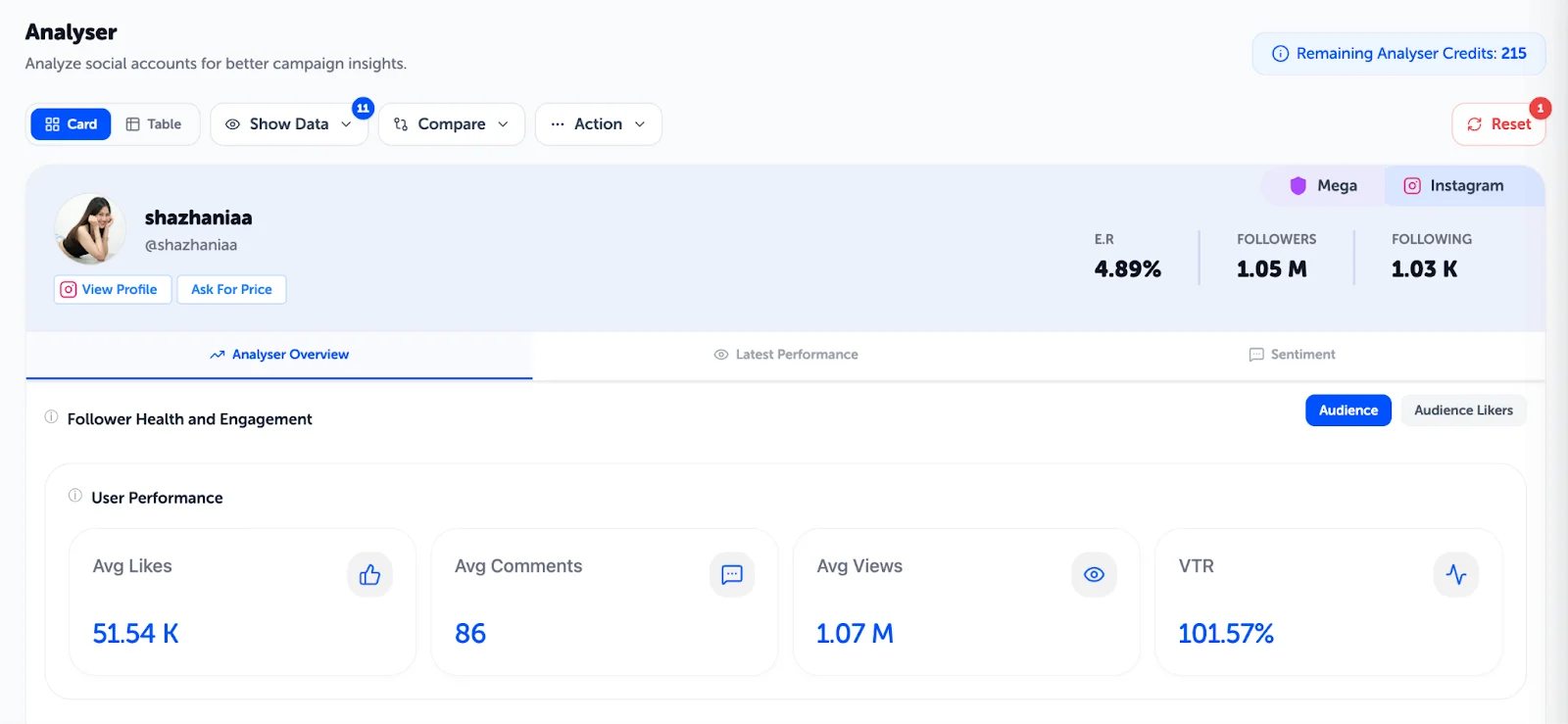Click the View Profile button

(x=112, y=290)
